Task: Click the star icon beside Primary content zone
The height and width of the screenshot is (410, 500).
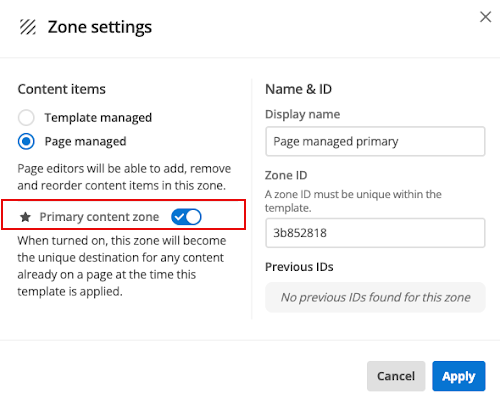Action: 25,217
